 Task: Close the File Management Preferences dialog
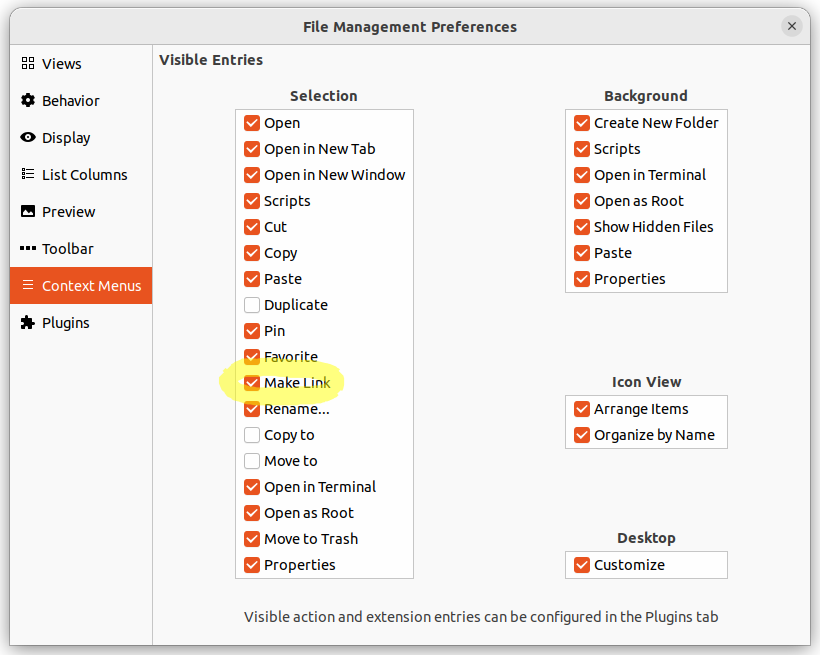tap(792, 27)
